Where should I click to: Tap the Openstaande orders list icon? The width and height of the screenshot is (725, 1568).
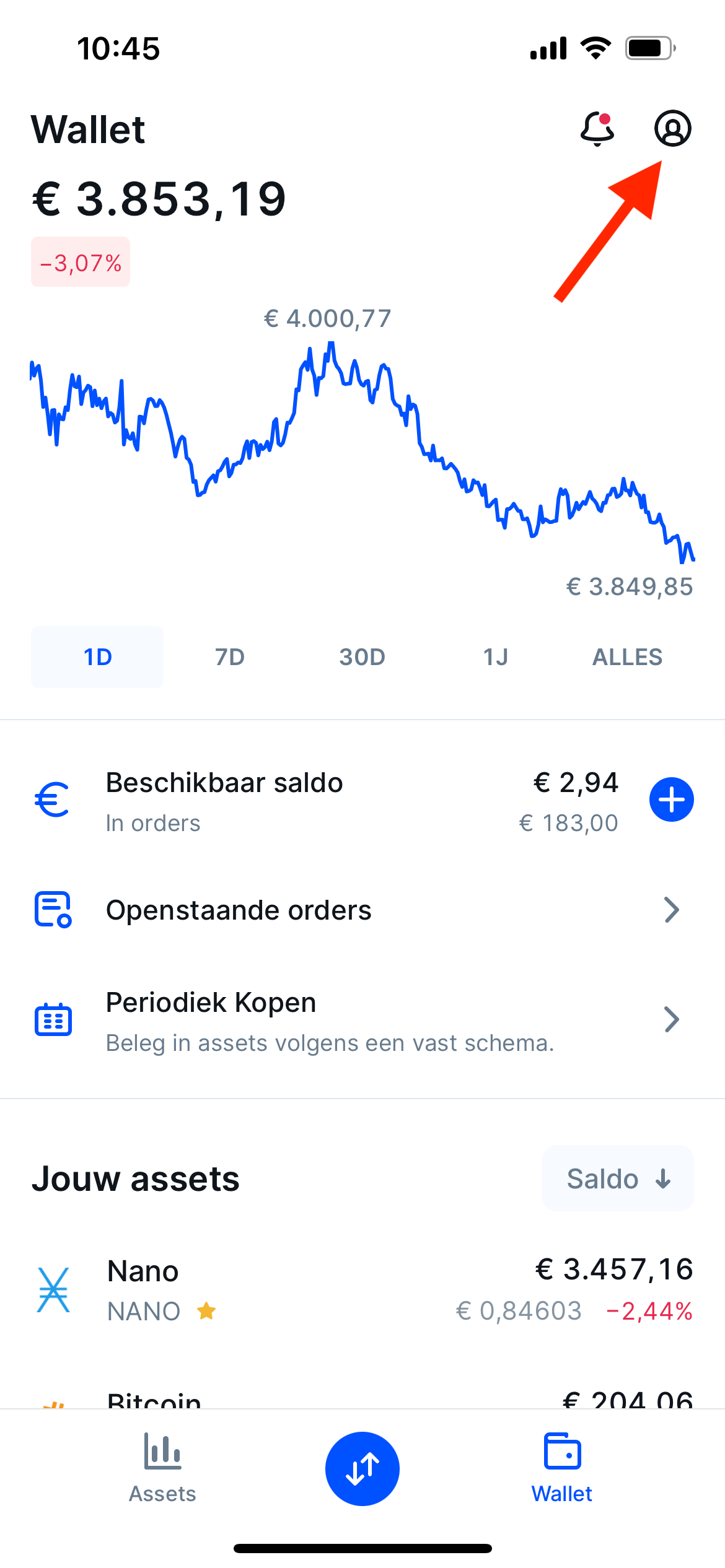(53, 910)
